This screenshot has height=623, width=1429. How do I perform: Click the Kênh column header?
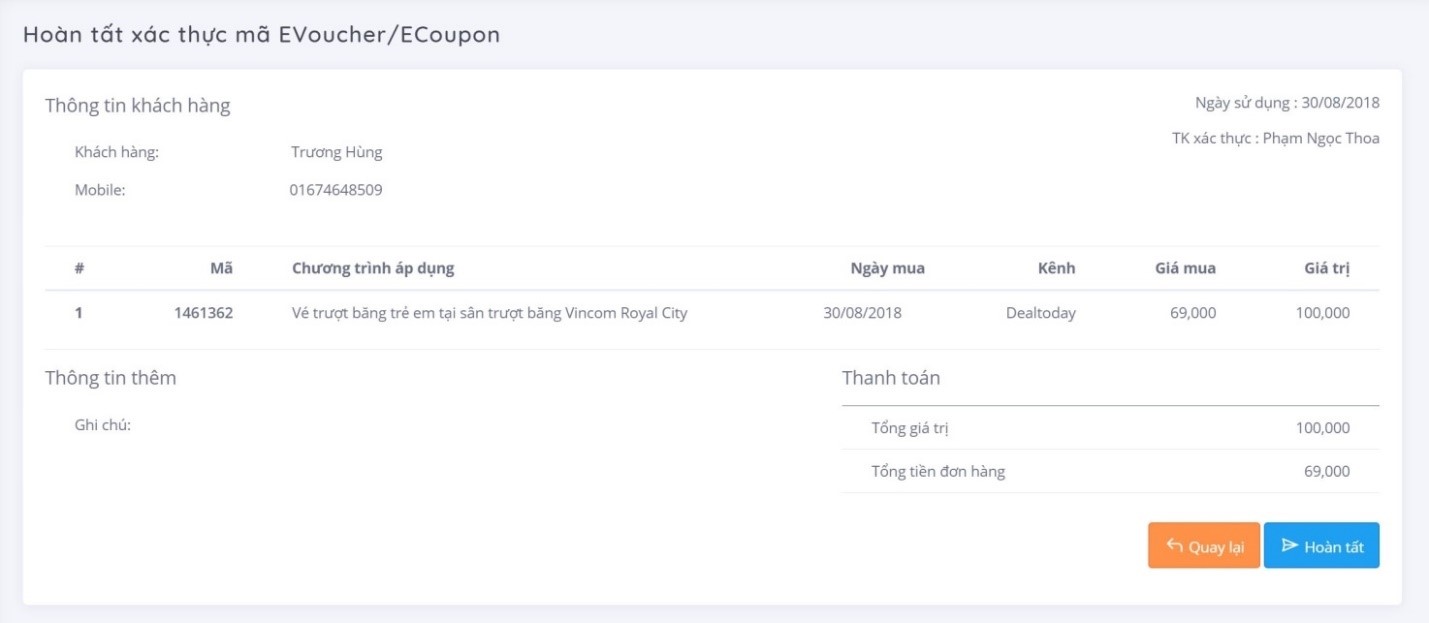[x=1056, y=268]
